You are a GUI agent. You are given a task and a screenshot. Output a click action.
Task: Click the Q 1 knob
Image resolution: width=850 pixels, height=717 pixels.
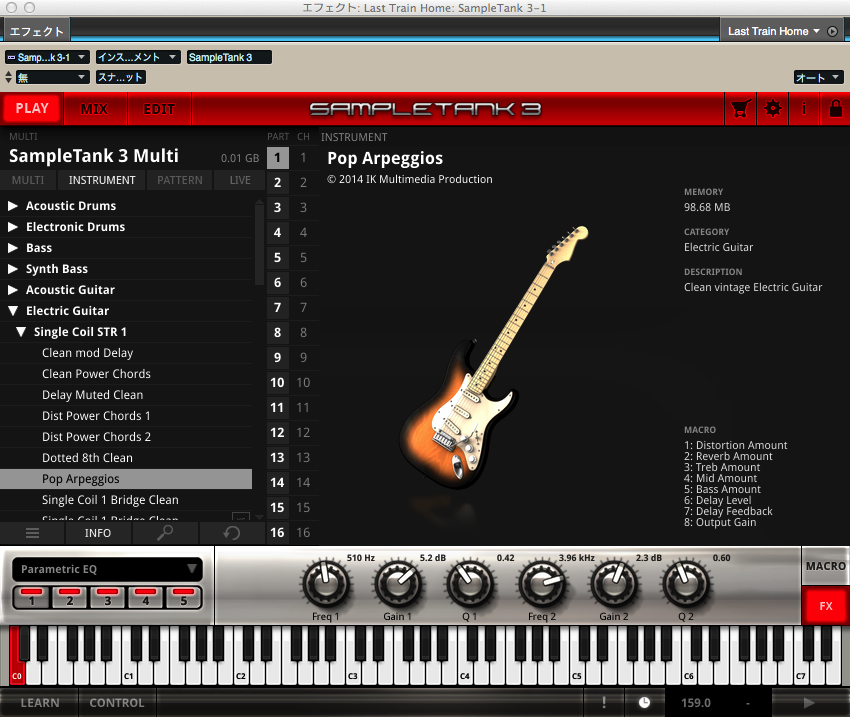(469, 584)
